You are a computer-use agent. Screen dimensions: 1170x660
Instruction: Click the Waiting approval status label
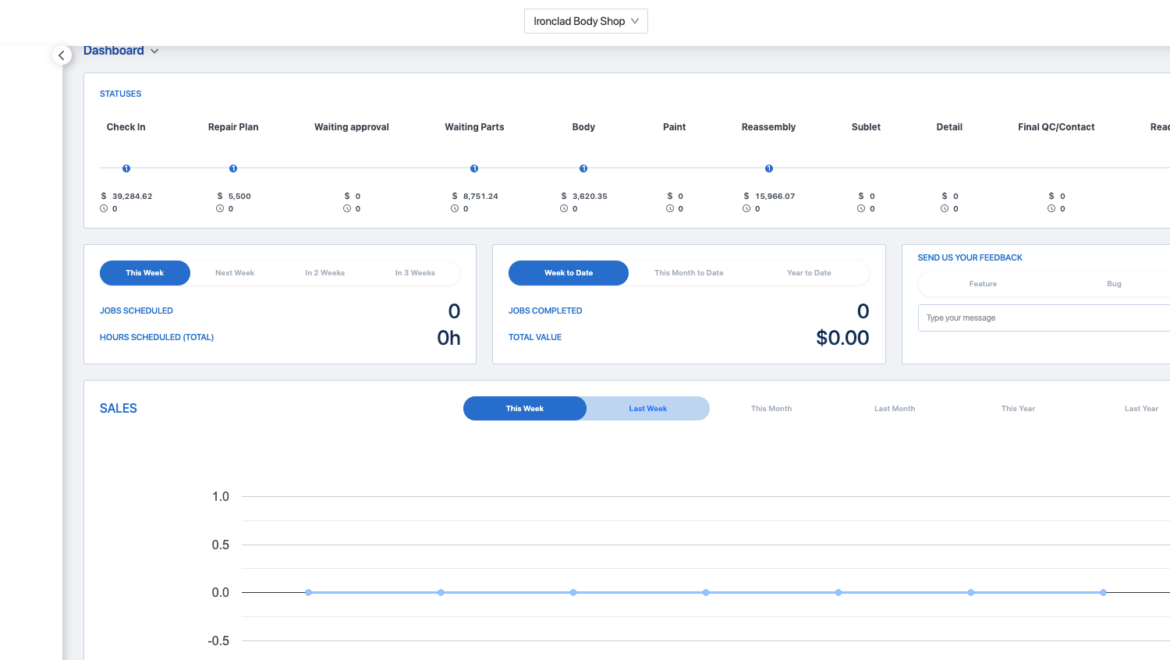351,127
